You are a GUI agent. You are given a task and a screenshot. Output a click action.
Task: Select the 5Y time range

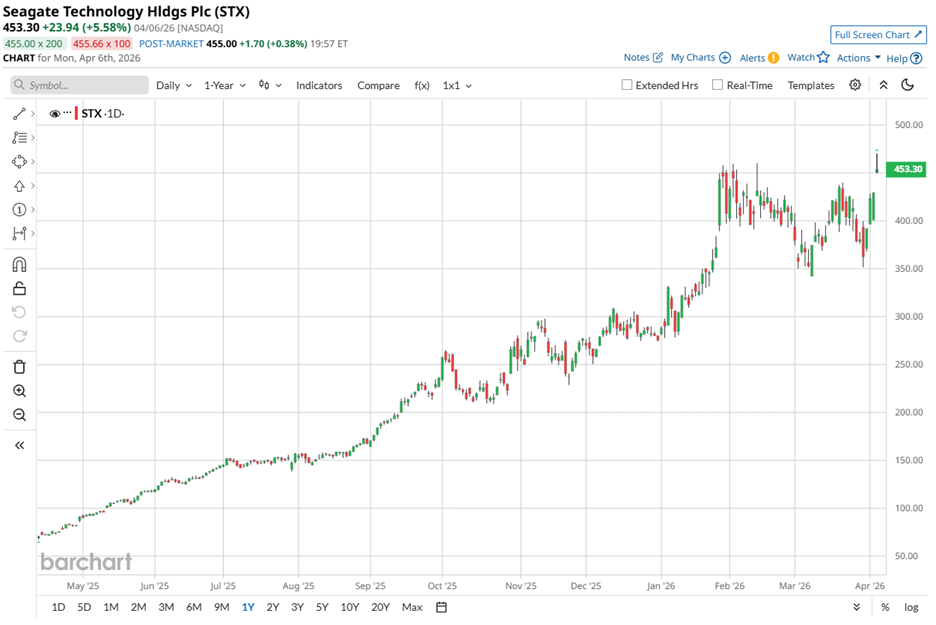click(322, 607)
